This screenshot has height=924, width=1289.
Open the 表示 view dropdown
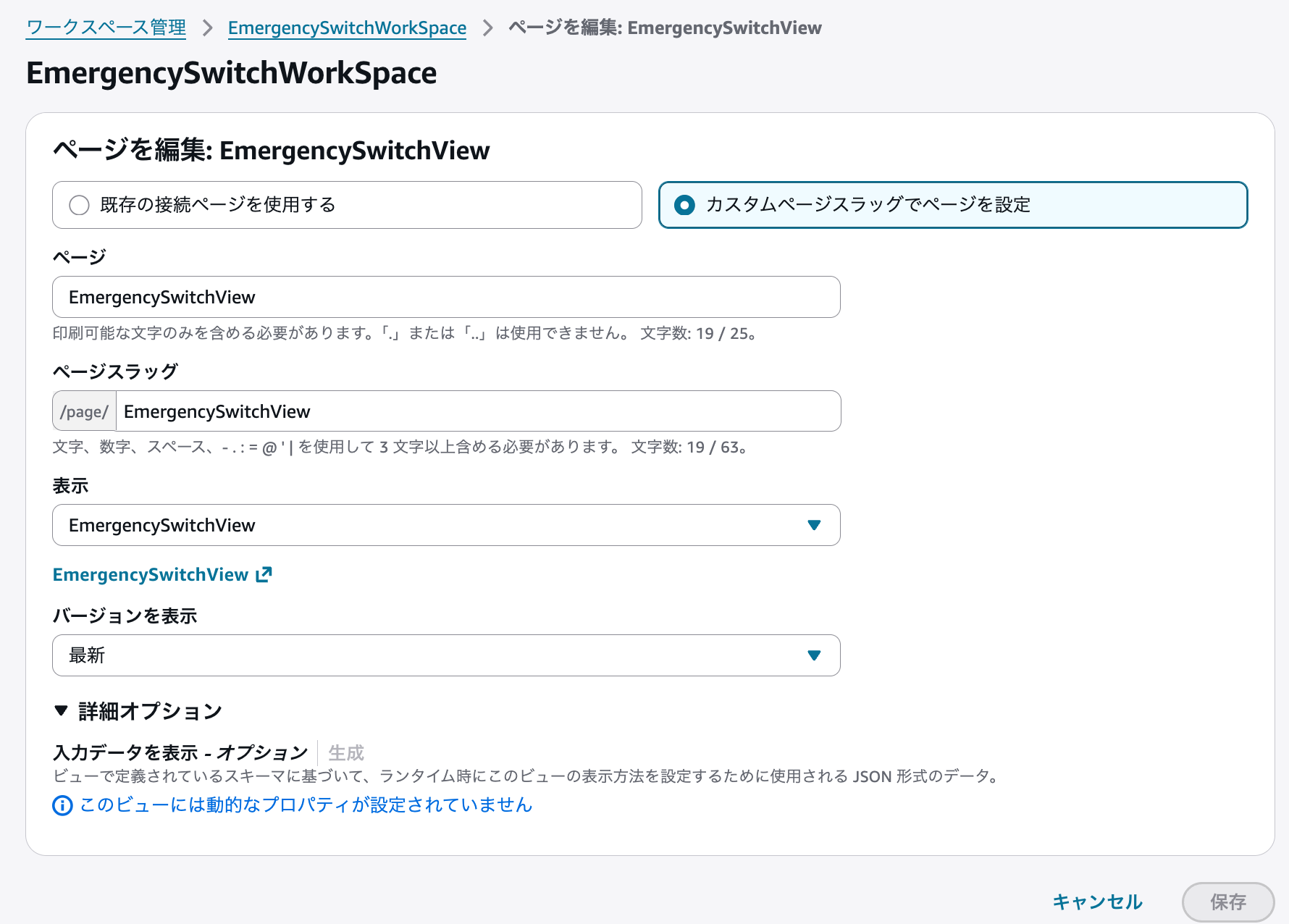[445, 525]
